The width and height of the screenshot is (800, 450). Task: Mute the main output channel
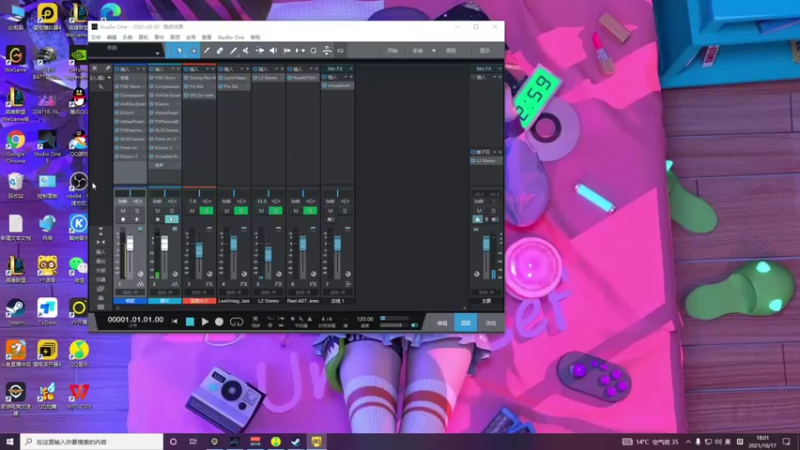(x=479, y=211)
